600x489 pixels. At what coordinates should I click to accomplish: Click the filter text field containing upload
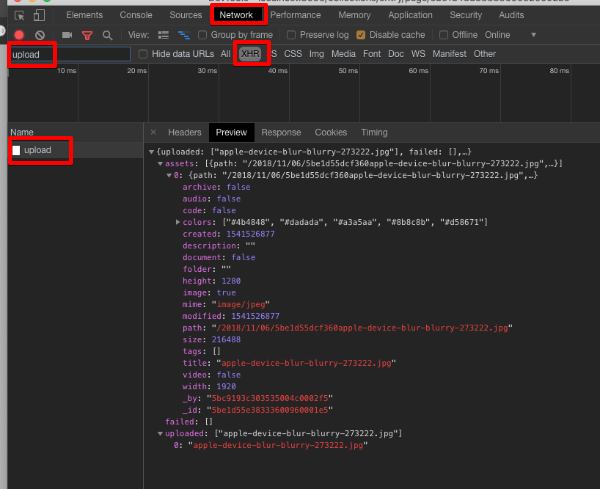click(x=70, y=54)
